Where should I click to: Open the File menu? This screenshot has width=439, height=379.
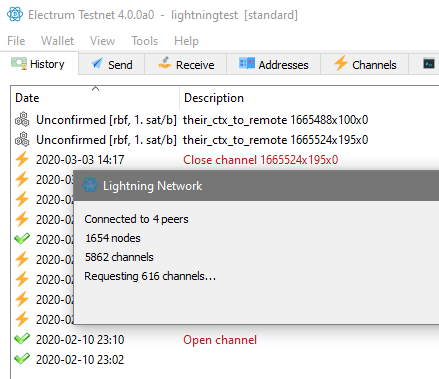(x=16, y=41)
